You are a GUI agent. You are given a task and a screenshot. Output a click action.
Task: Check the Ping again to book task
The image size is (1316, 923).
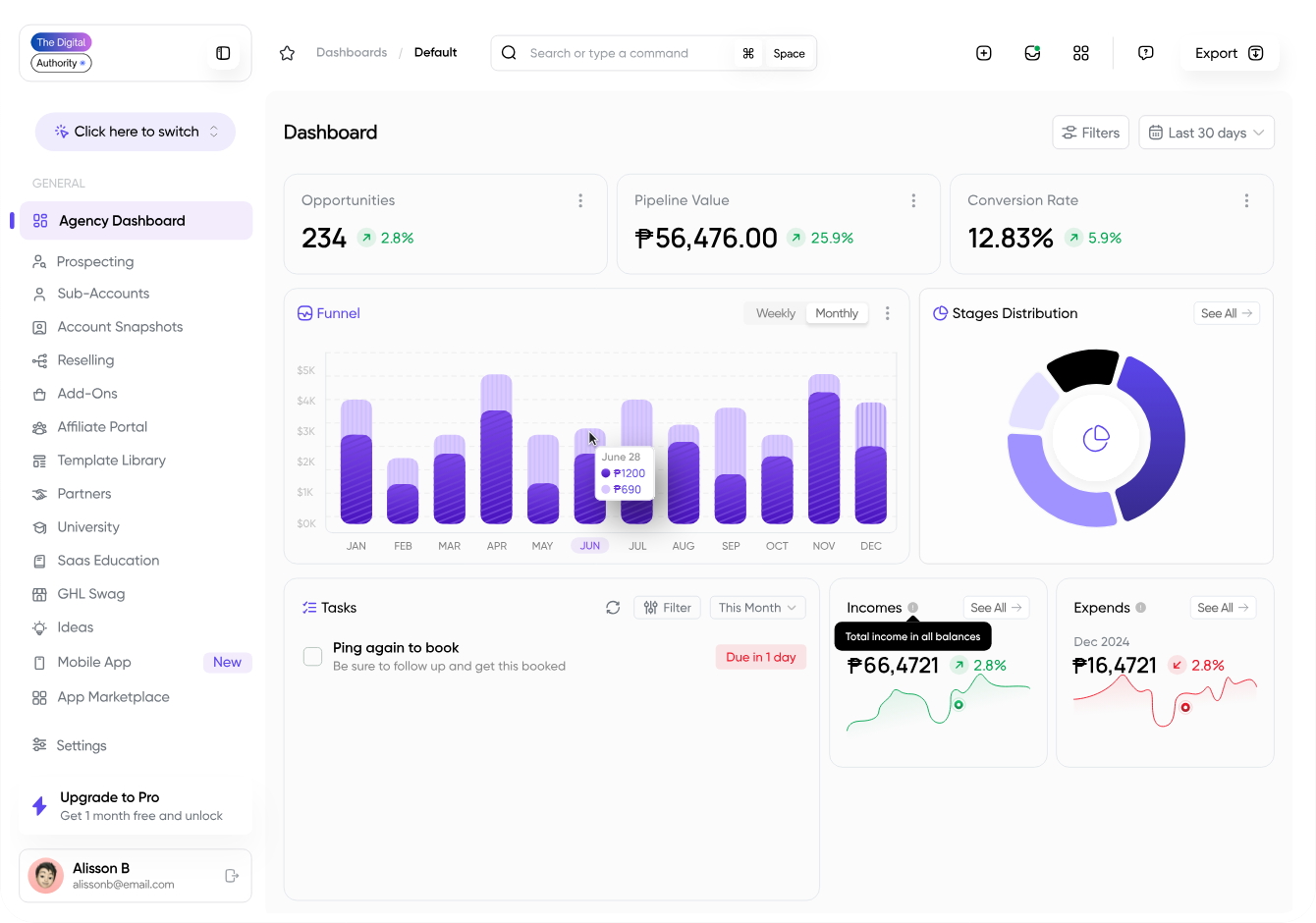click(x=313, y=657)
